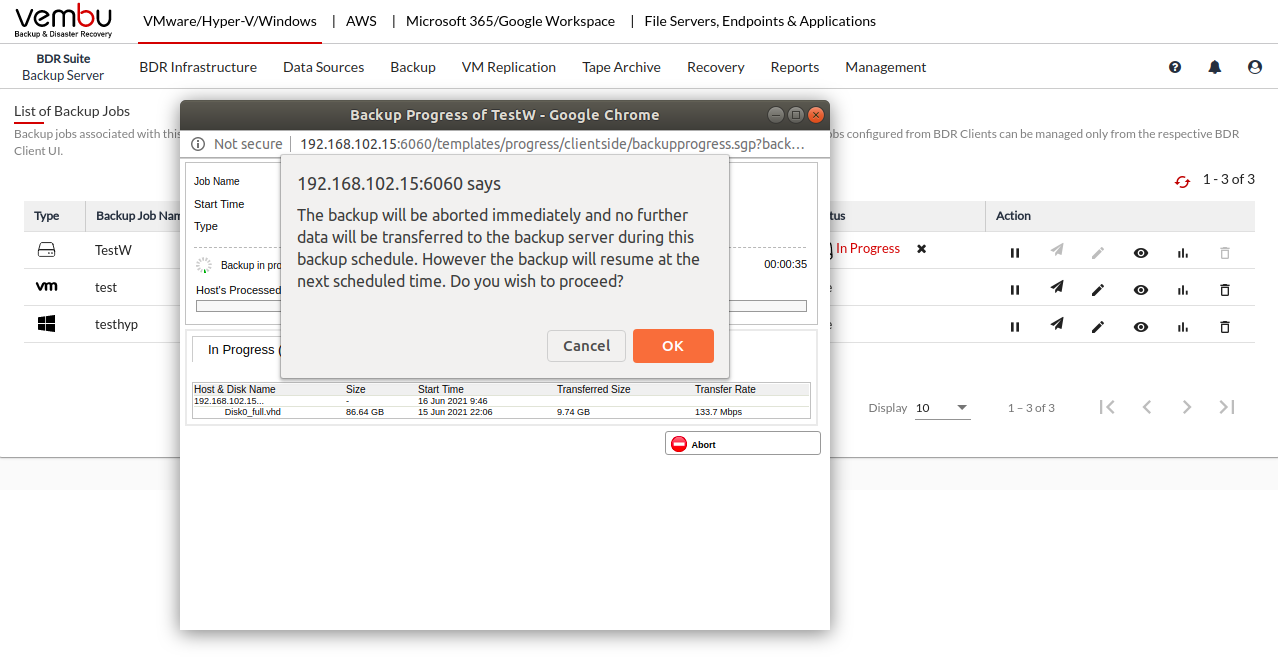1278x668 pixels.
Task: Select Microsoft 365/Google Workspace tab
Action: point(510,21)
